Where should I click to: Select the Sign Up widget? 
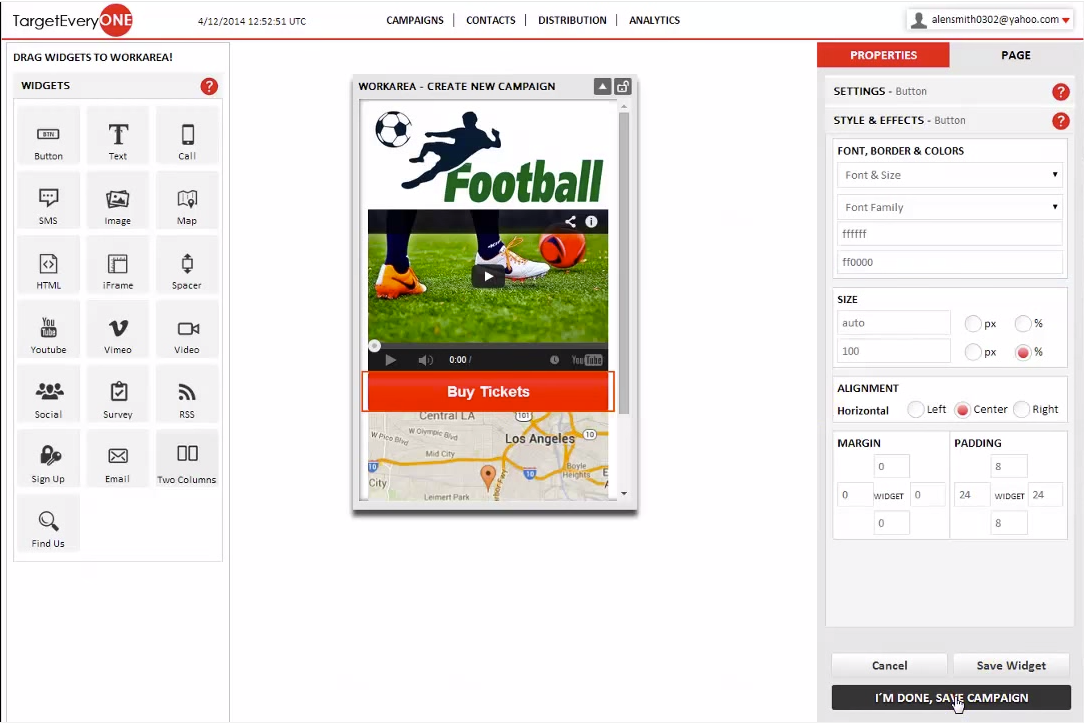[48, 458]
